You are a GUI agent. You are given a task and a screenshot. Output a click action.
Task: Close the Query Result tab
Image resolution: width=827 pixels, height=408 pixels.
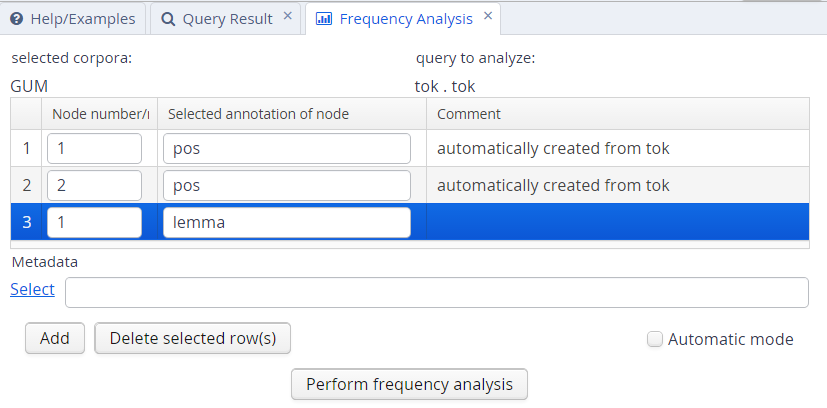[x=288, y=17]
